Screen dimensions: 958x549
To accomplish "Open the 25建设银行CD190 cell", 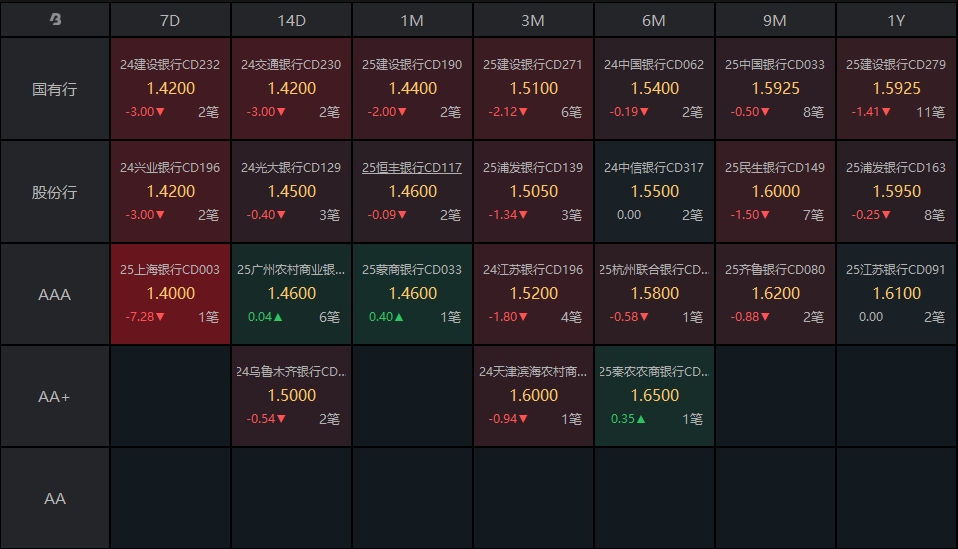I will click(x=412, y=89).
